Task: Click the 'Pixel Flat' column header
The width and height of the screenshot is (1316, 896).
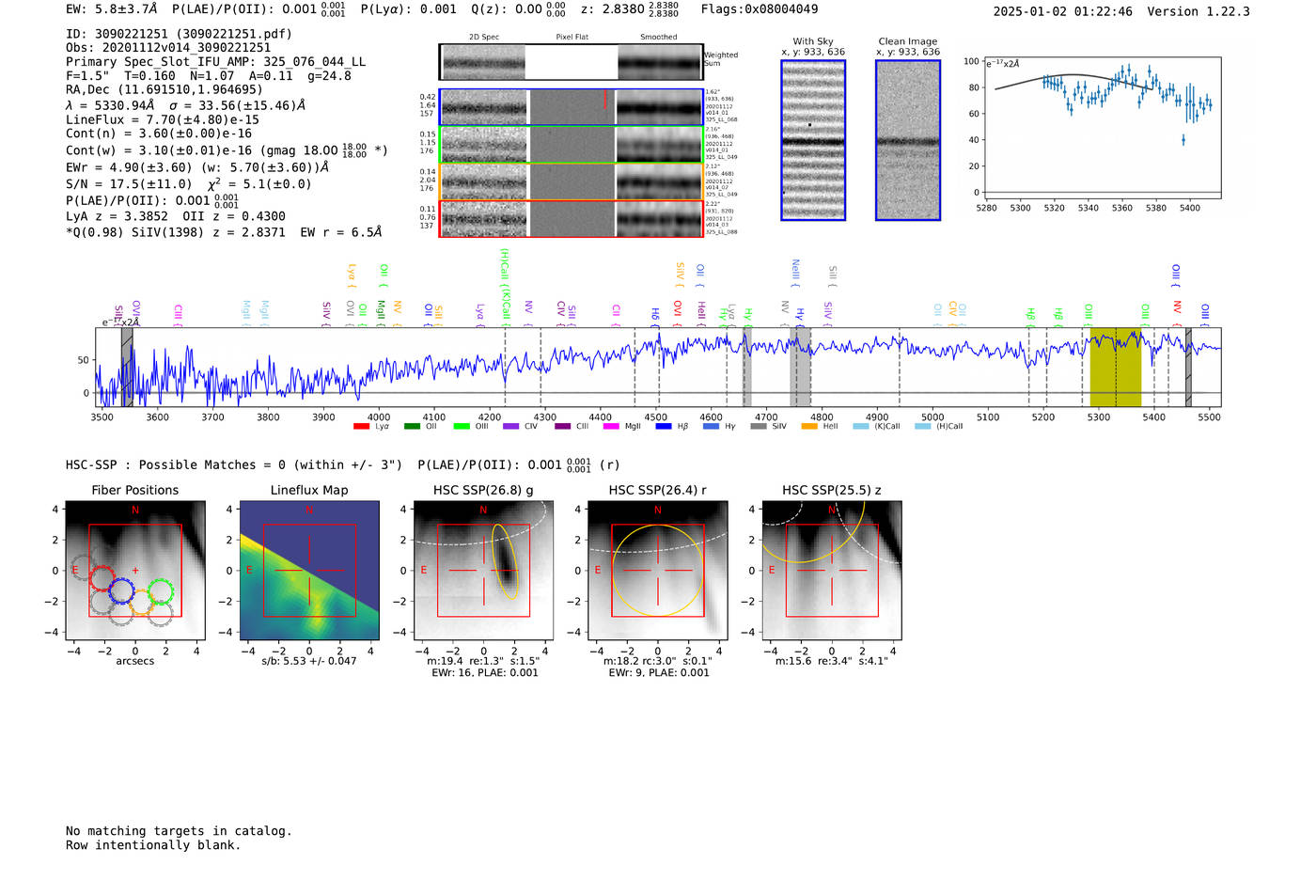Action: point(572,38)
